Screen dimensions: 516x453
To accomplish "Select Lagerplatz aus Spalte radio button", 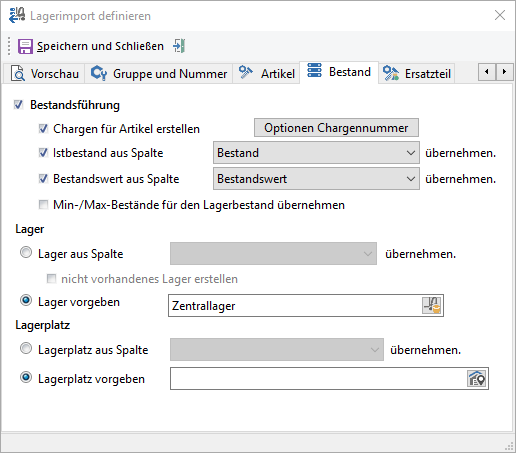I will click(x=26, y=349).
